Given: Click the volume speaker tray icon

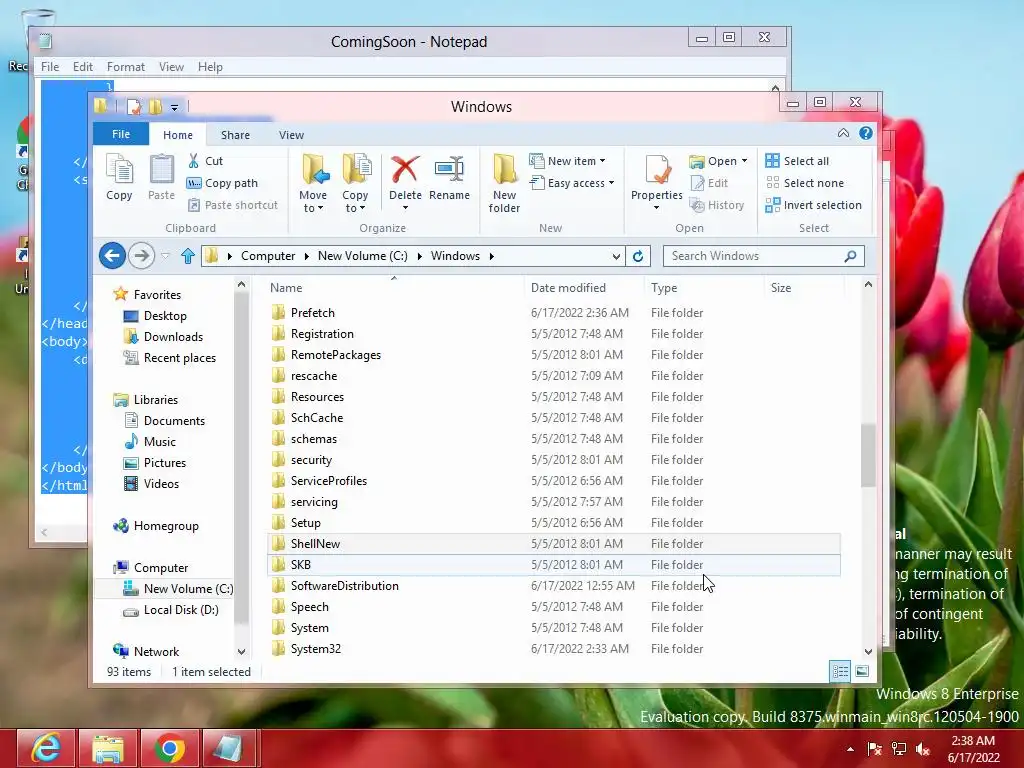Looking at the screenshot, I should tap(922, 749).
